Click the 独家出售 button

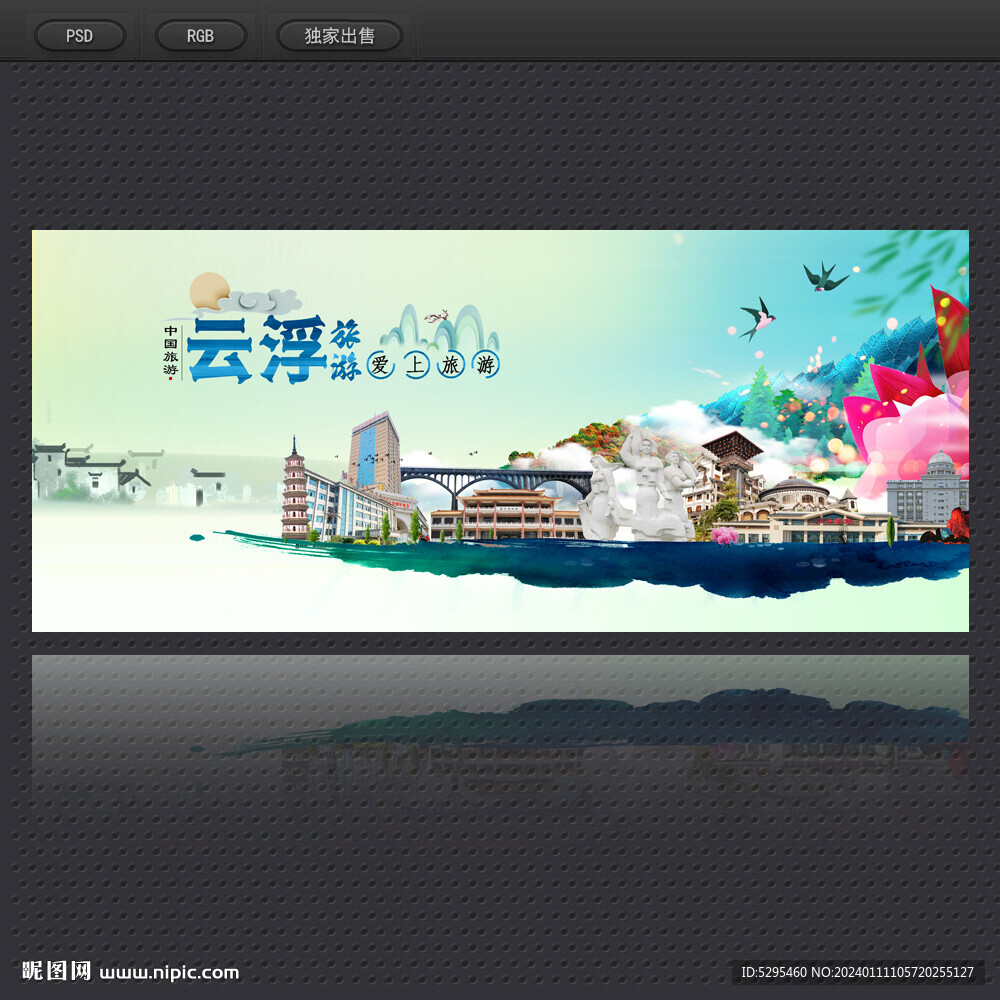point(339,36)
